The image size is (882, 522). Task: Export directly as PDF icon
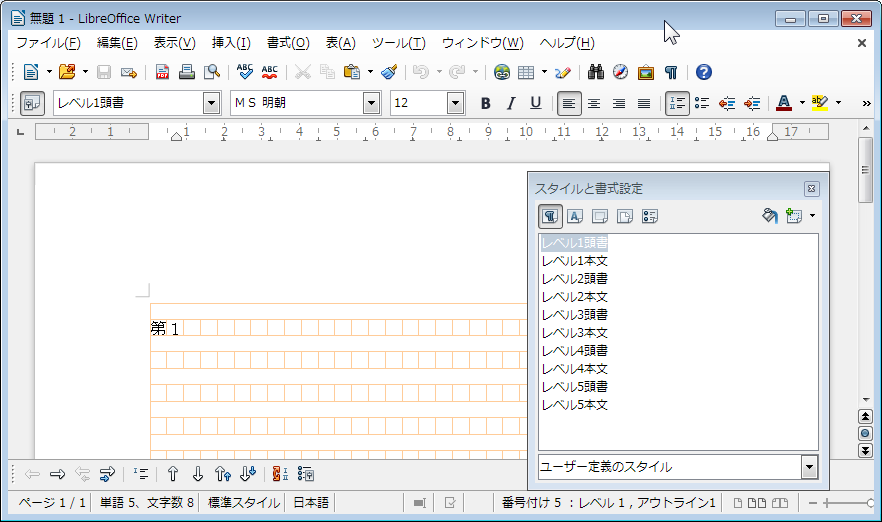pyautogui.click(x=162, y=72)
